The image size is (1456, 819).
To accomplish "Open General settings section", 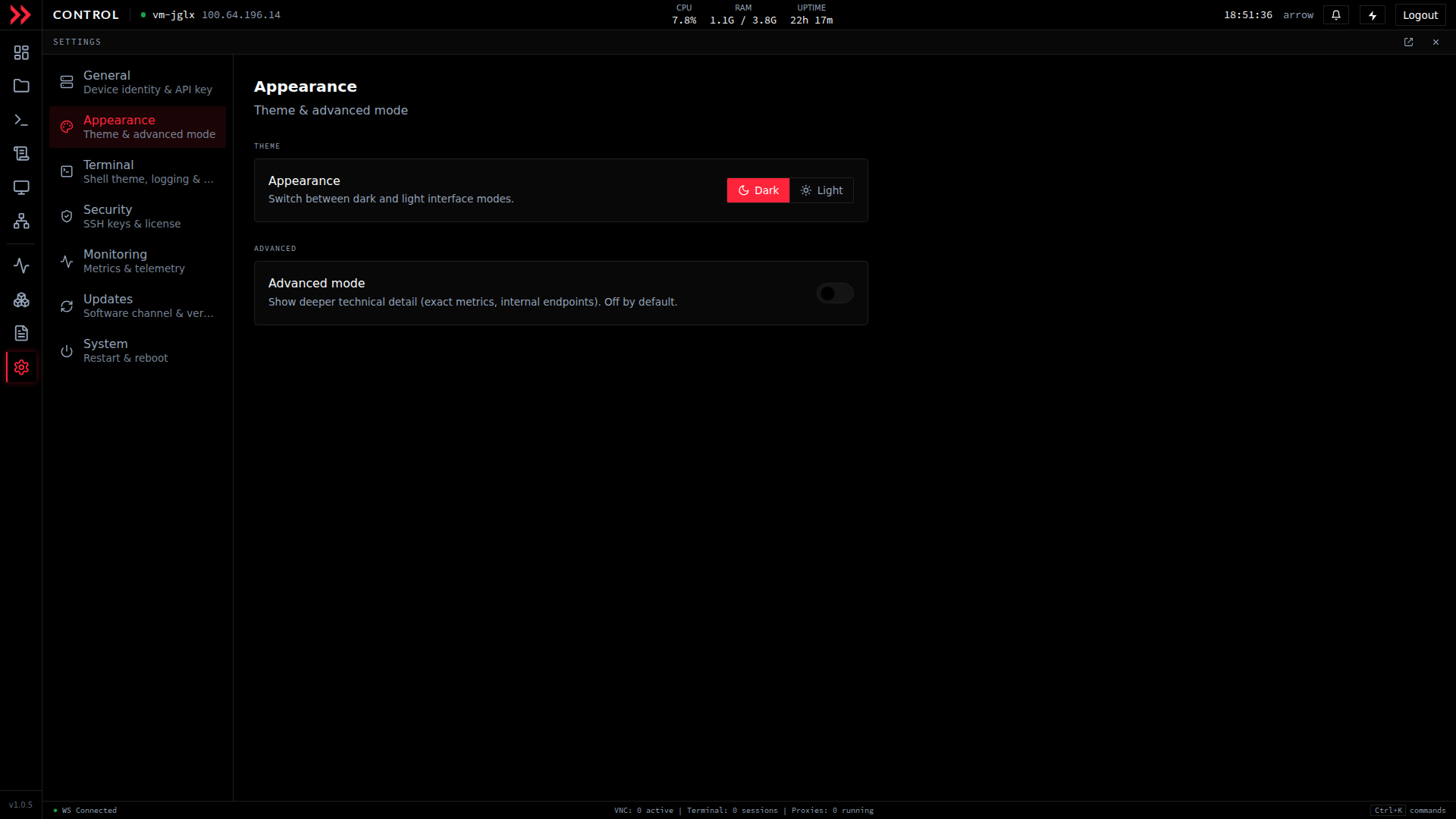I will click(138, 82).
